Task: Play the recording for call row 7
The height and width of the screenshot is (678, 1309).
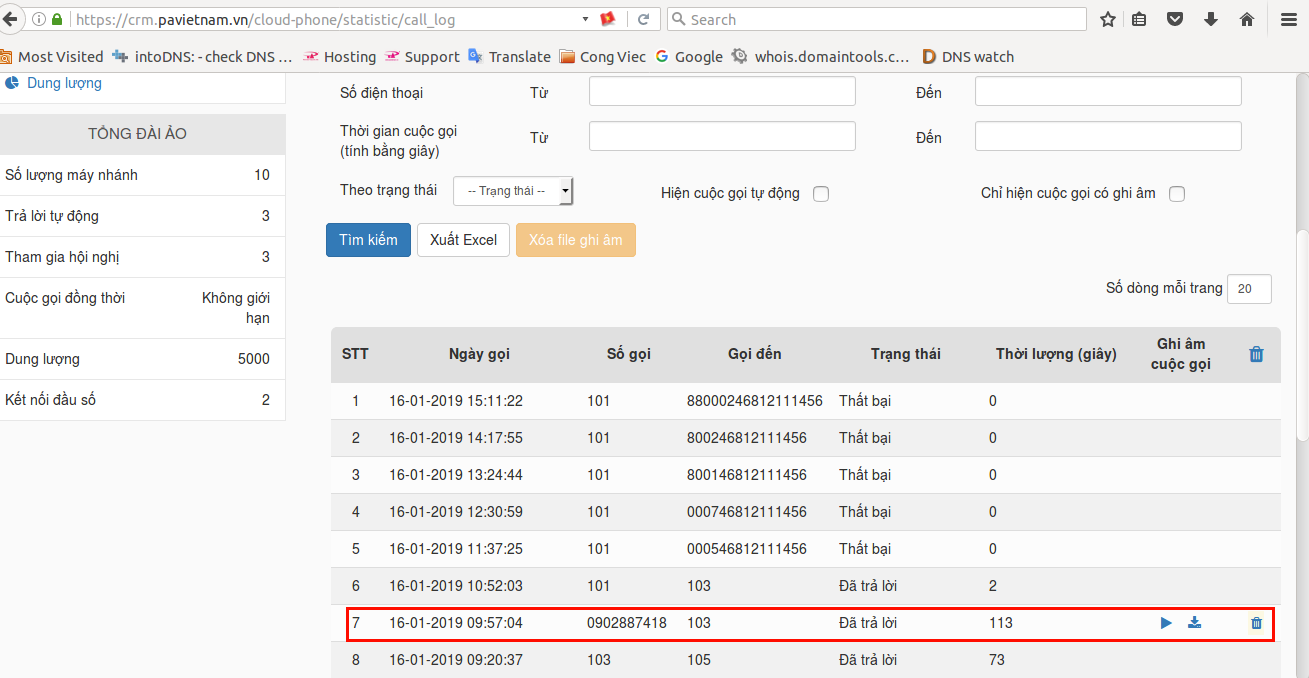Action: click(1166, 623)
